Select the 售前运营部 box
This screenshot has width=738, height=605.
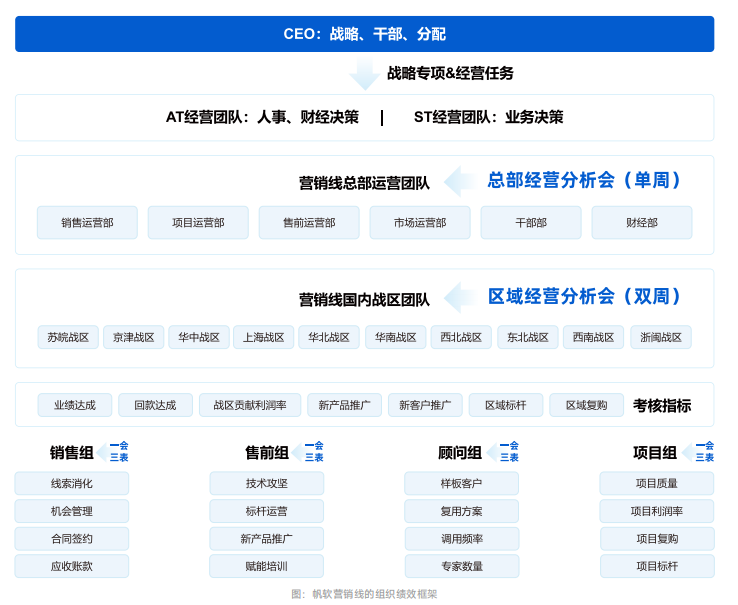click(x=309, y=223)
